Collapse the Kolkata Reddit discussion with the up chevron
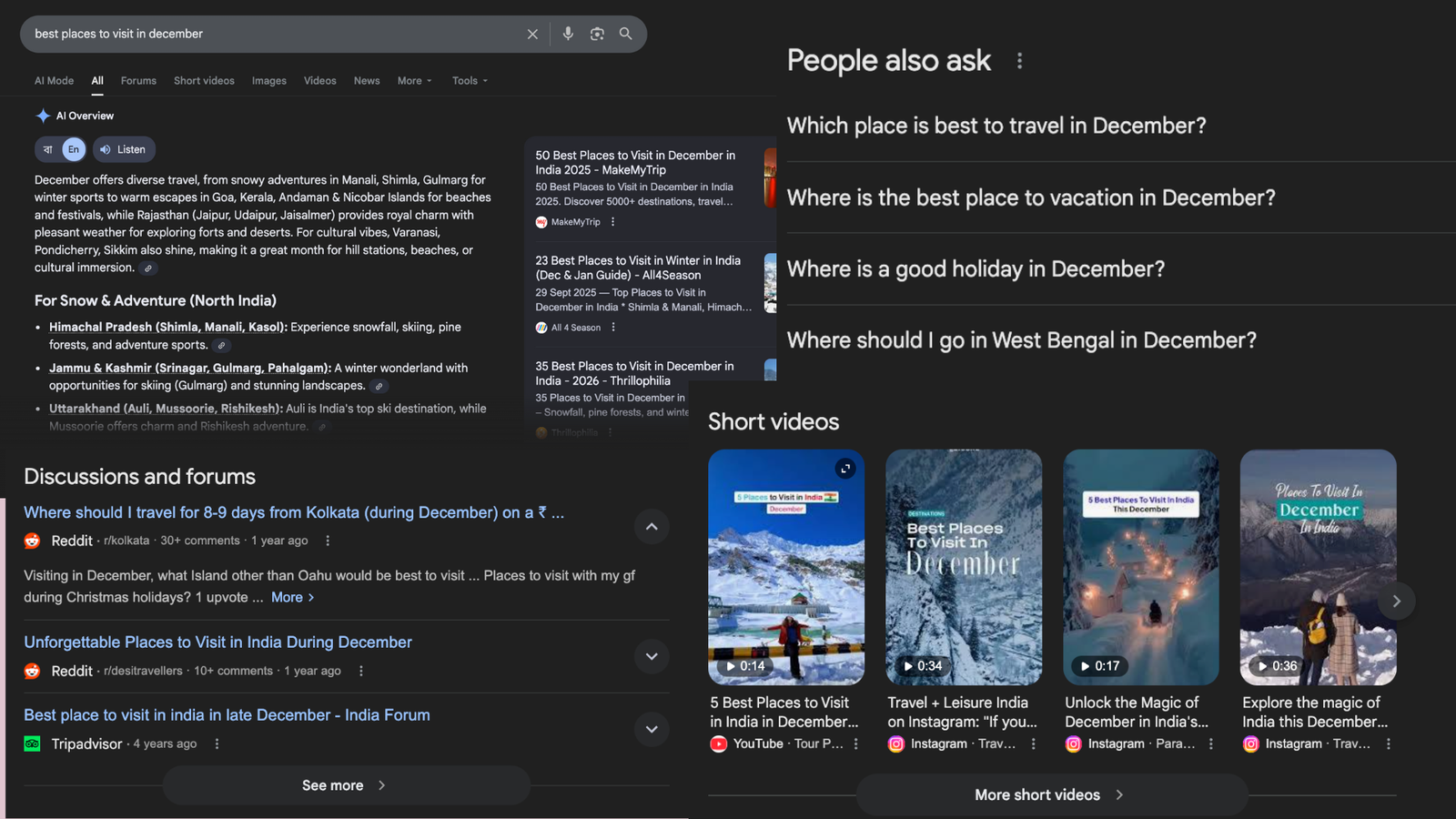The height and width of the screenshot is (819, 1456). coord(652,527)
